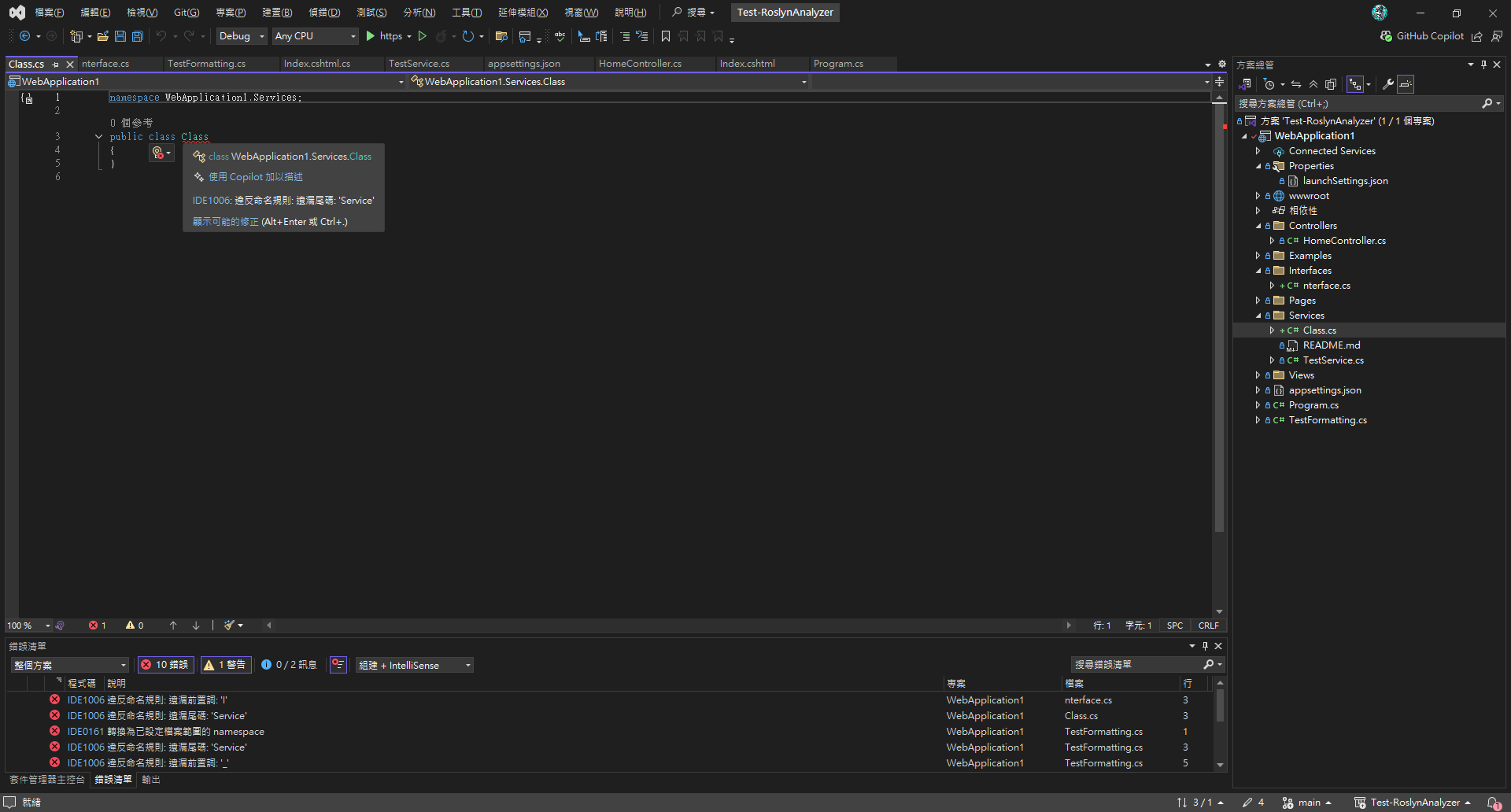Click 使用 Copilot 加以描述 in tooltip
The image size is (1511, 812).
click(x=255, y=177)
